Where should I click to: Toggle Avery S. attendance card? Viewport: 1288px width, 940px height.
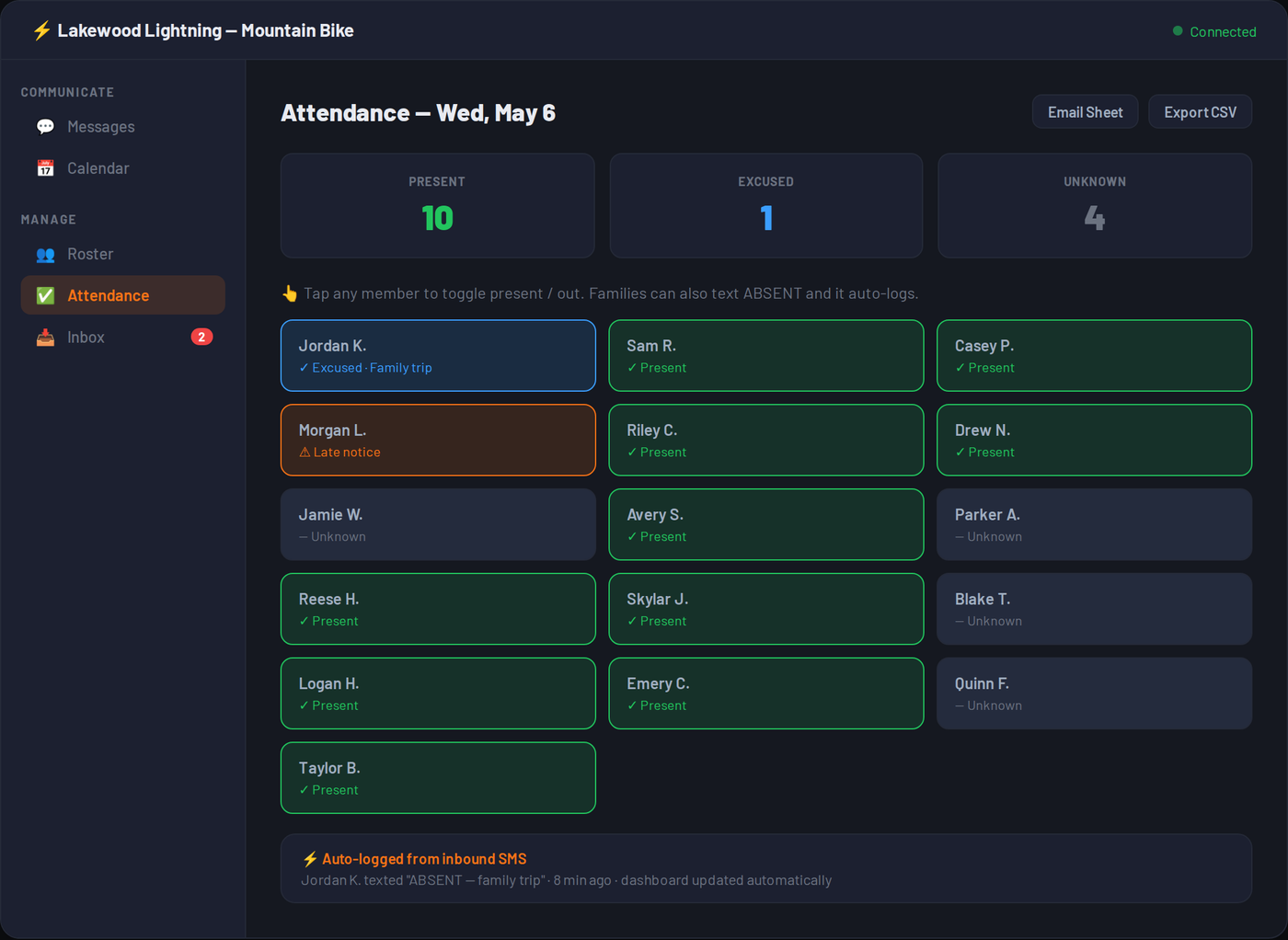[x=766, y=524]
